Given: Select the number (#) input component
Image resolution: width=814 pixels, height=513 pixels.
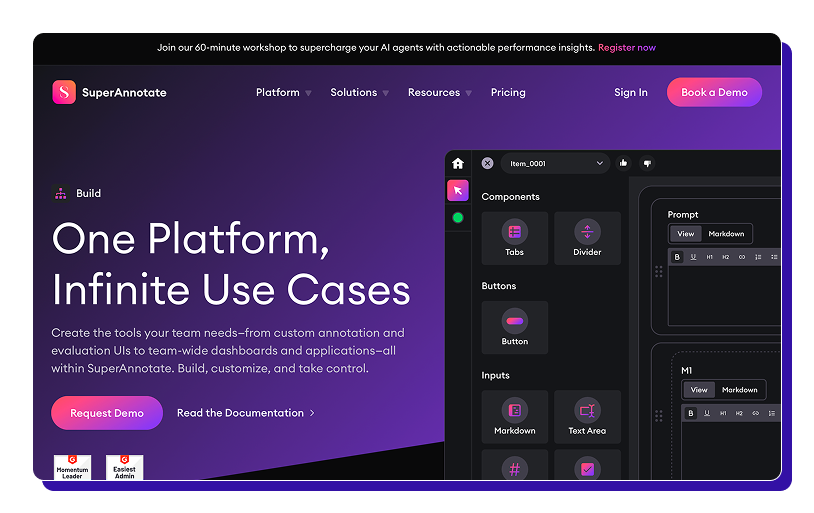Looking at the screenshot, I should click(x=514, y=465).
